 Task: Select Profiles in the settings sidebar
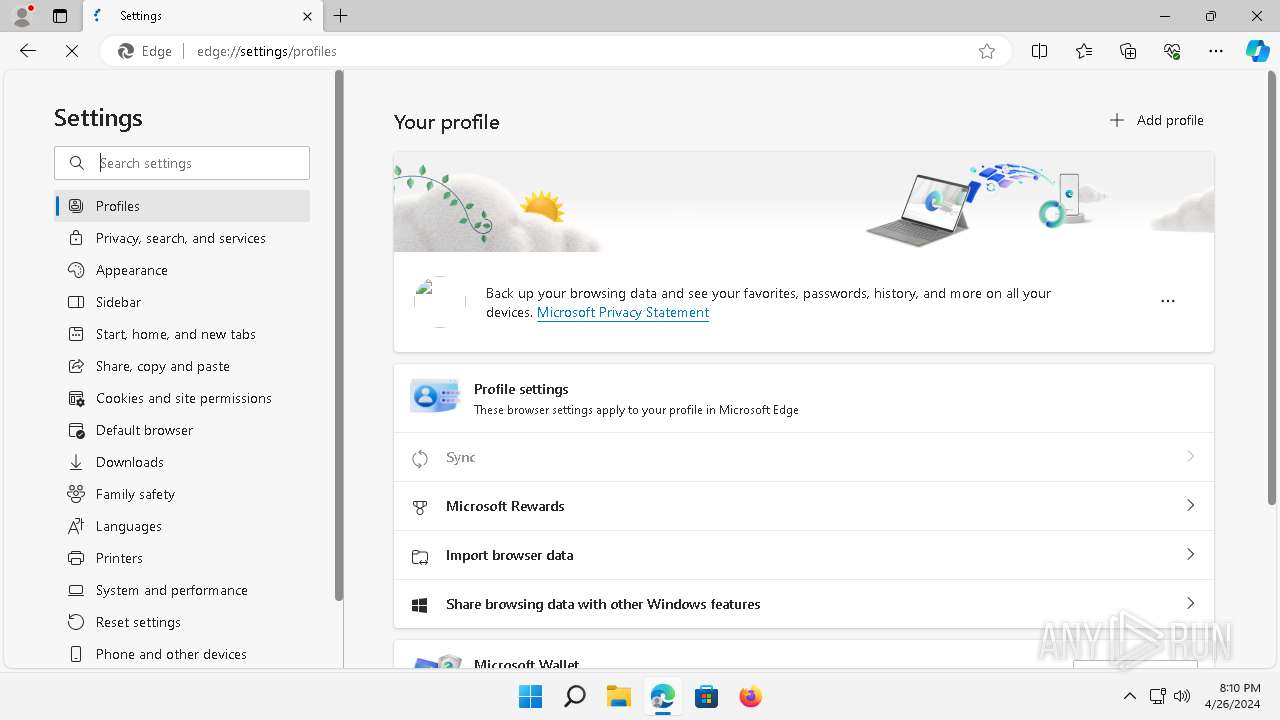(182, 206)
